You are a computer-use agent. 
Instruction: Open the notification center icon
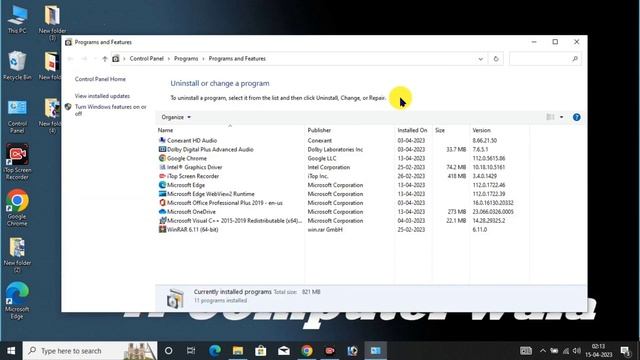tap(625, 351)
